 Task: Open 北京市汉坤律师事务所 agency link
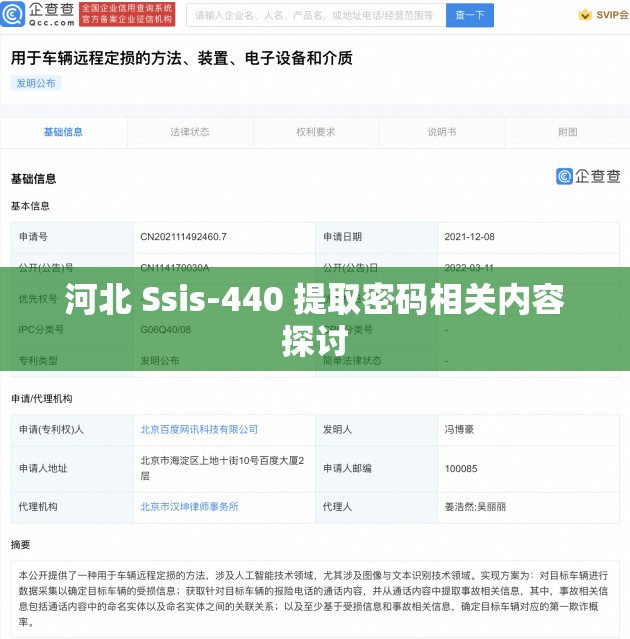pyautogui.click(x=189, y=507)
